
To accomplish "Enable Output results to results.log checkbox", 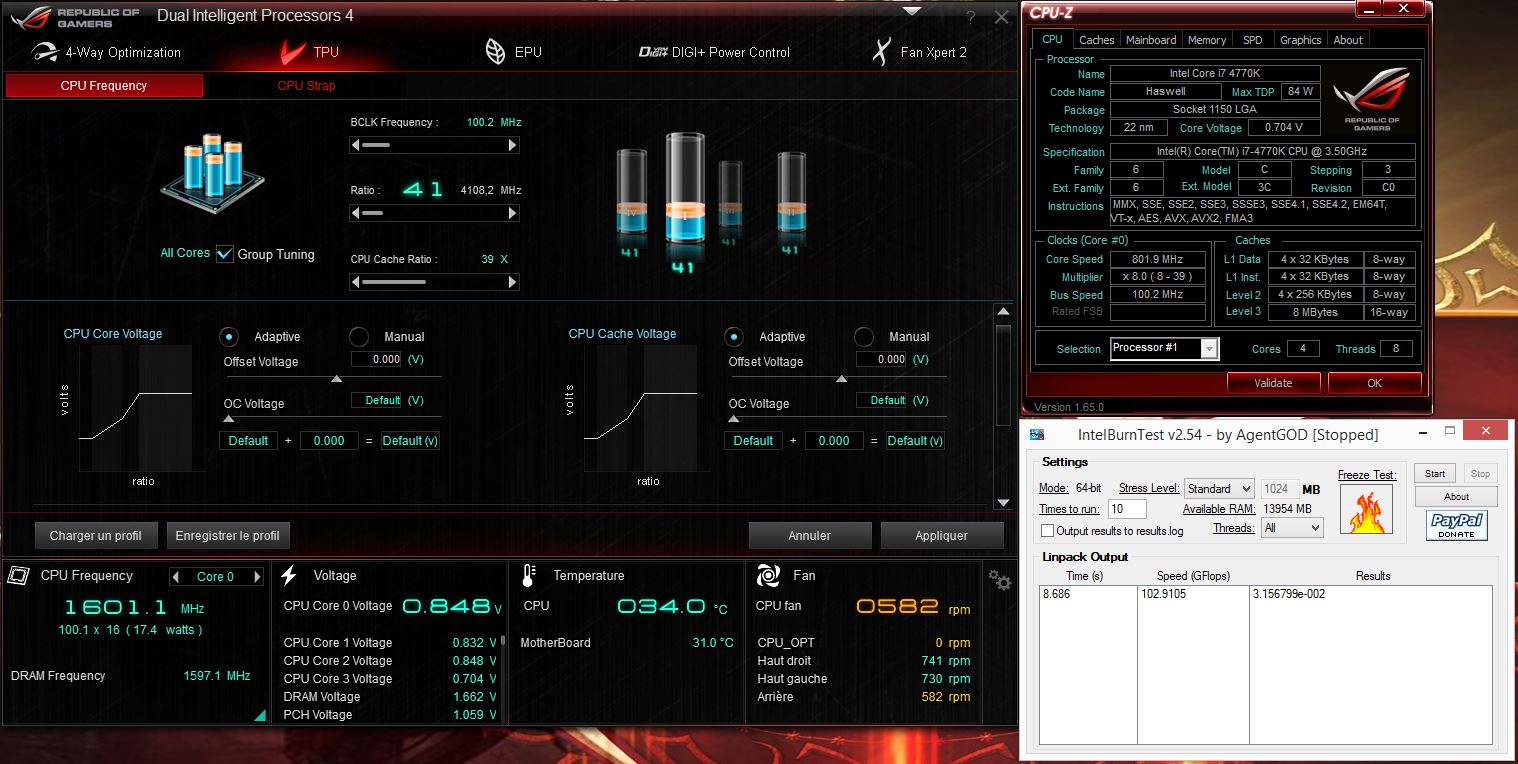I will 1047,531.
